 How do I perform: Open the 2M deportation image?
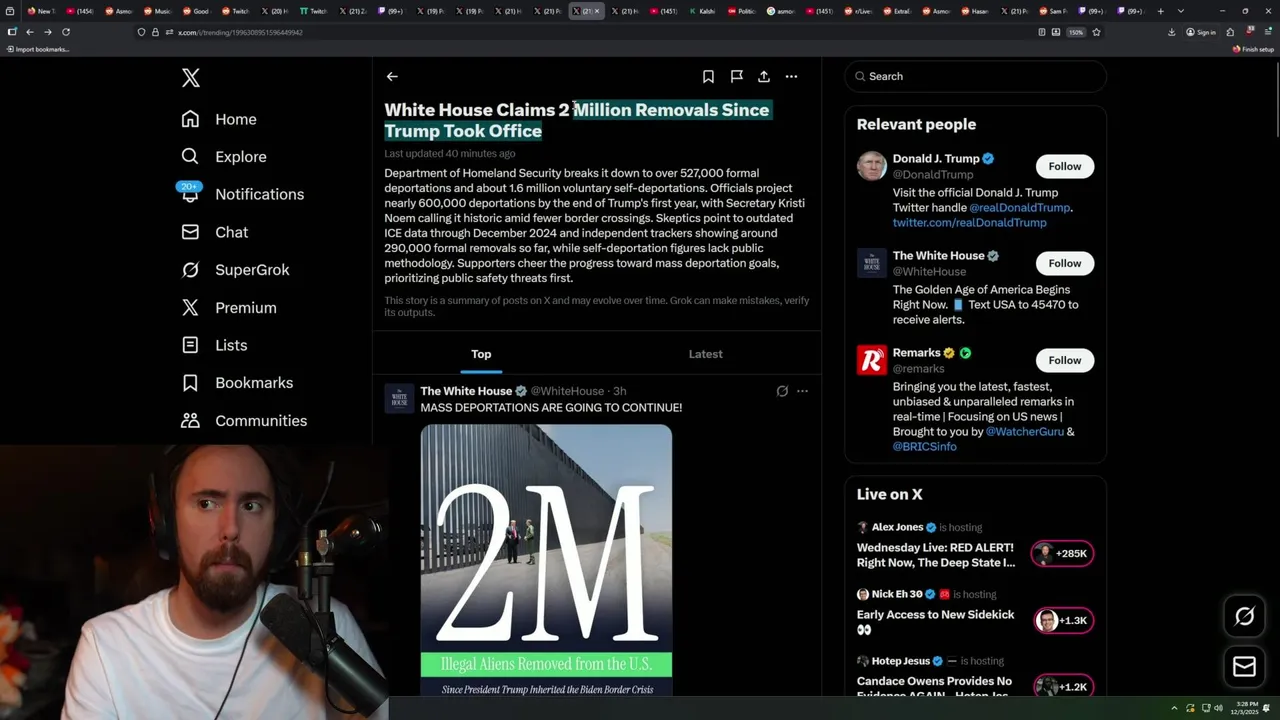pyautogui.click(x=546, y=560)
